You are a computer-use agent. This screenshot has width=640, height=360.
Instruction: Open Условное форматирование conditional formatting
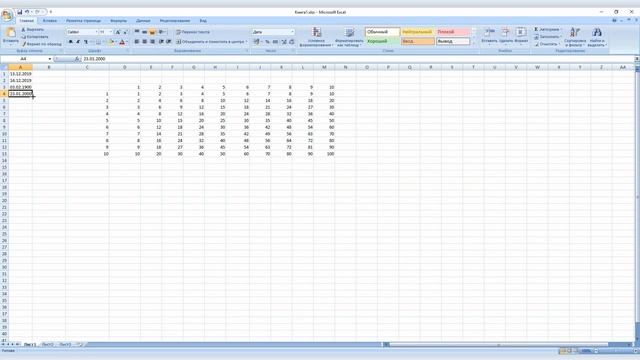pyautogui.click(x=316, y=37)
